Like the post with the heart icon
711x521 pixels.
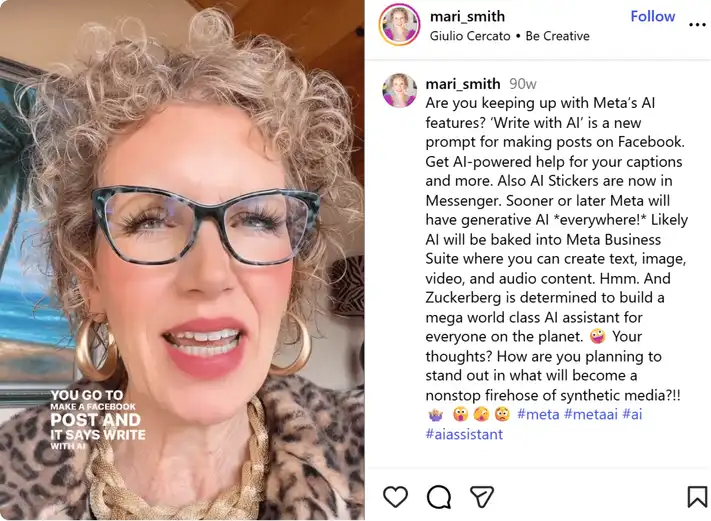[x=395, y=497]
